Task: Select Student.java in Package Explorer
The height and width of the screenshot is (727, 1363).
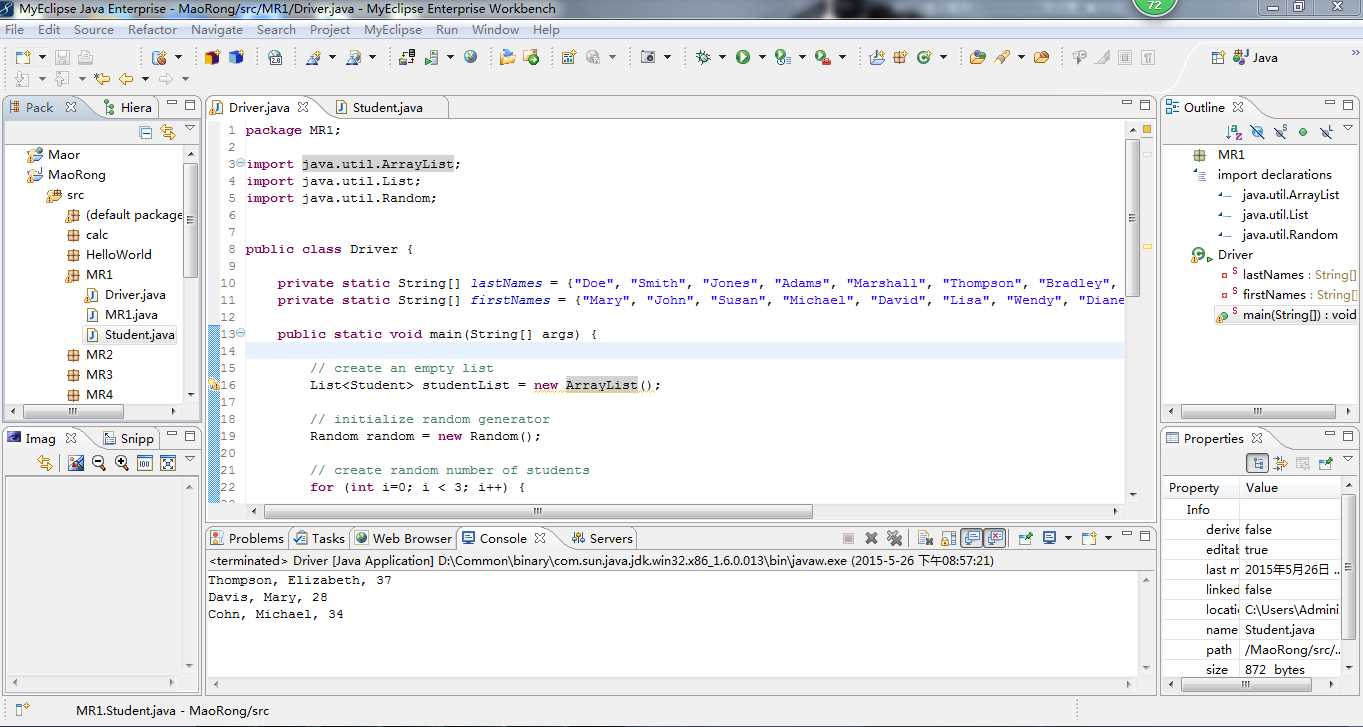Action: 131,335
